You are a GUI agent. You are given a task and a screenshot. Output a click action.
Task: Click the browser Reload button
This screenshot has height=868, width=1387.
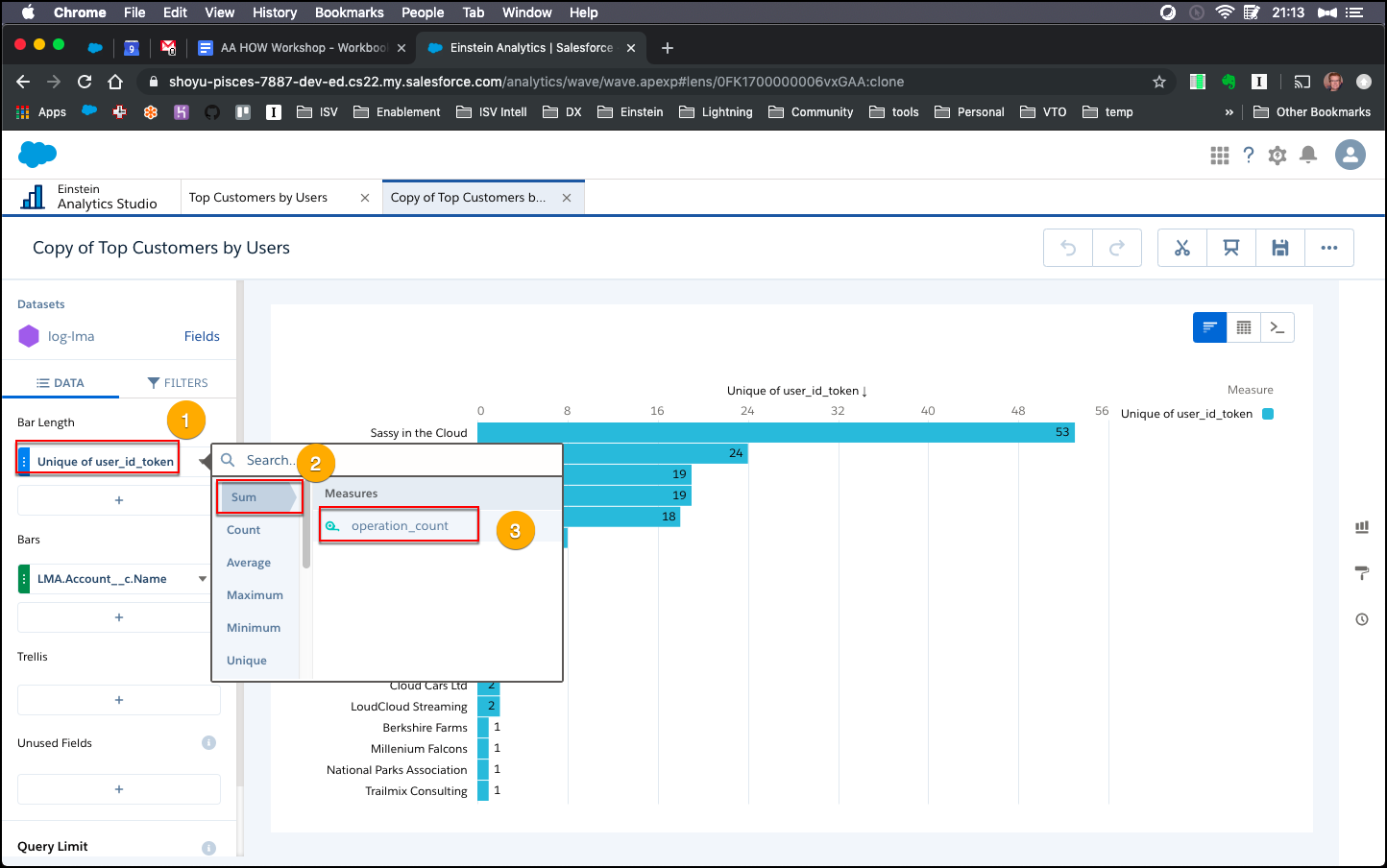pos(85,82)
